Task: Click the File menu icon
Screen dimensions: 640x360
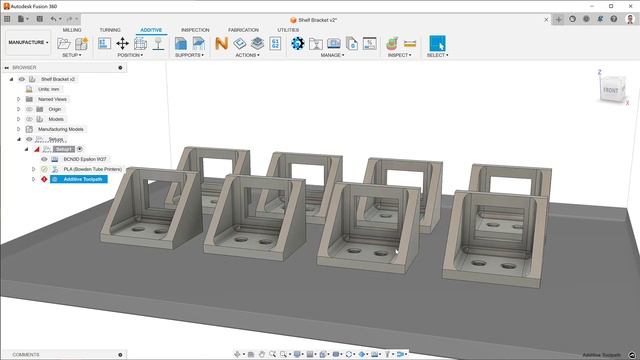Action: coord(21,19)
